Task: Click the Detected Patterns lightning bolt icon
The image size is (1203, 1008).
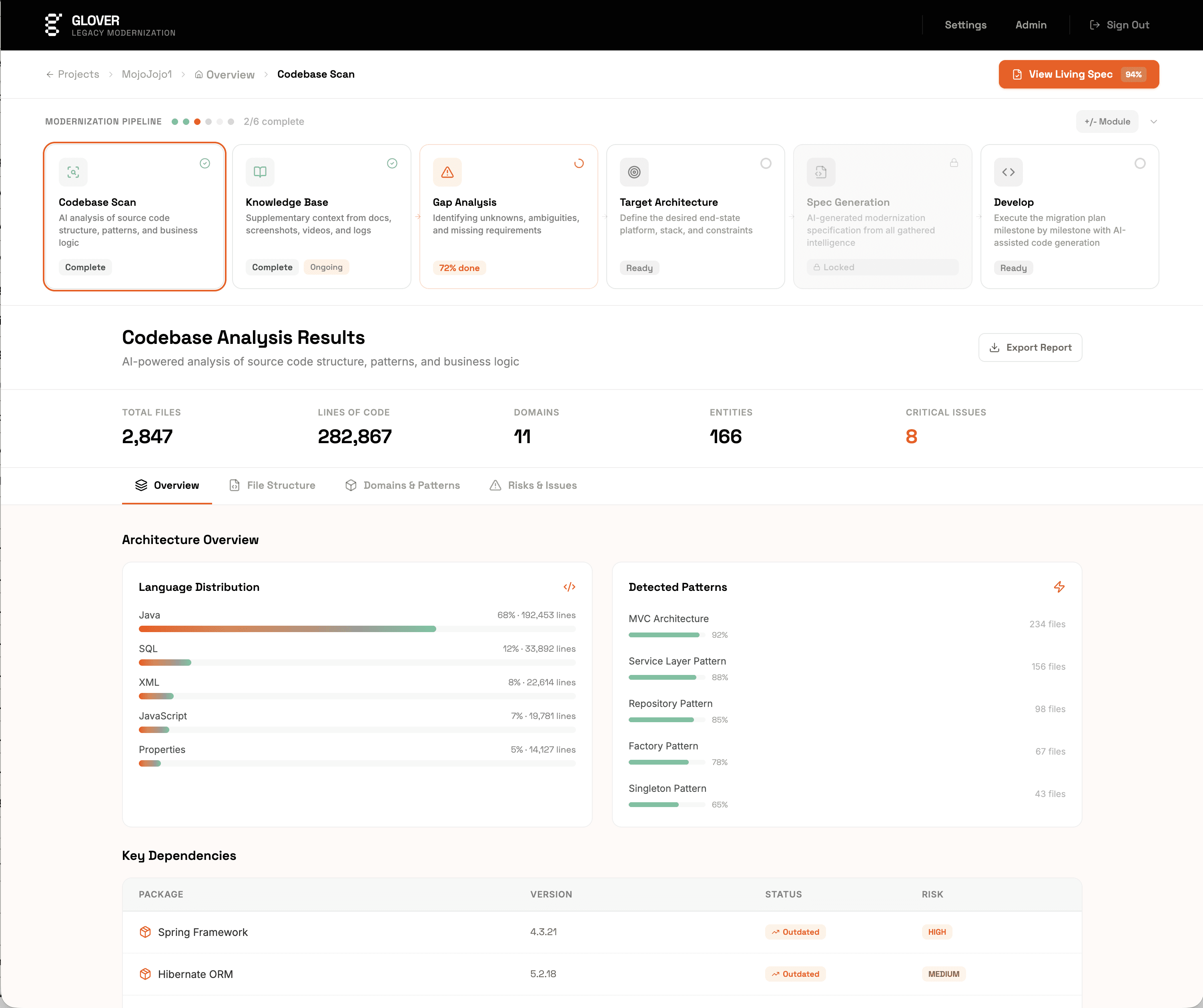Action: point(1059,587)
